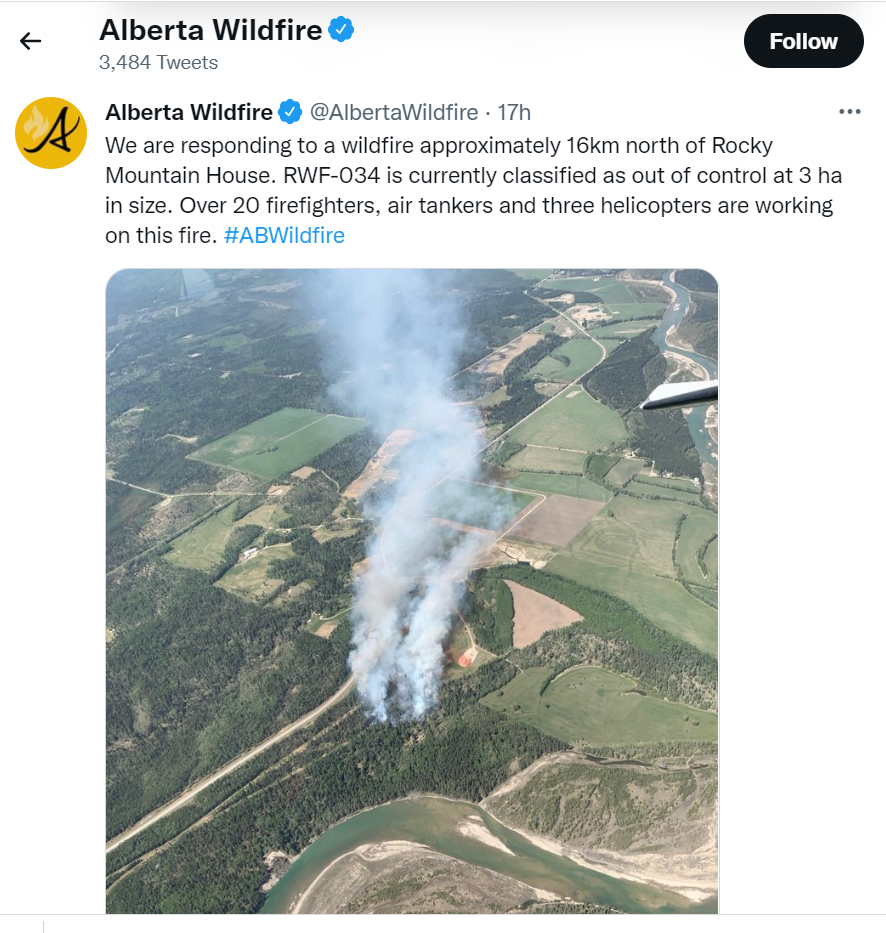
Task: Click the tan bare field in the photo
Action: pyautogui.click(x=538, y=612)
